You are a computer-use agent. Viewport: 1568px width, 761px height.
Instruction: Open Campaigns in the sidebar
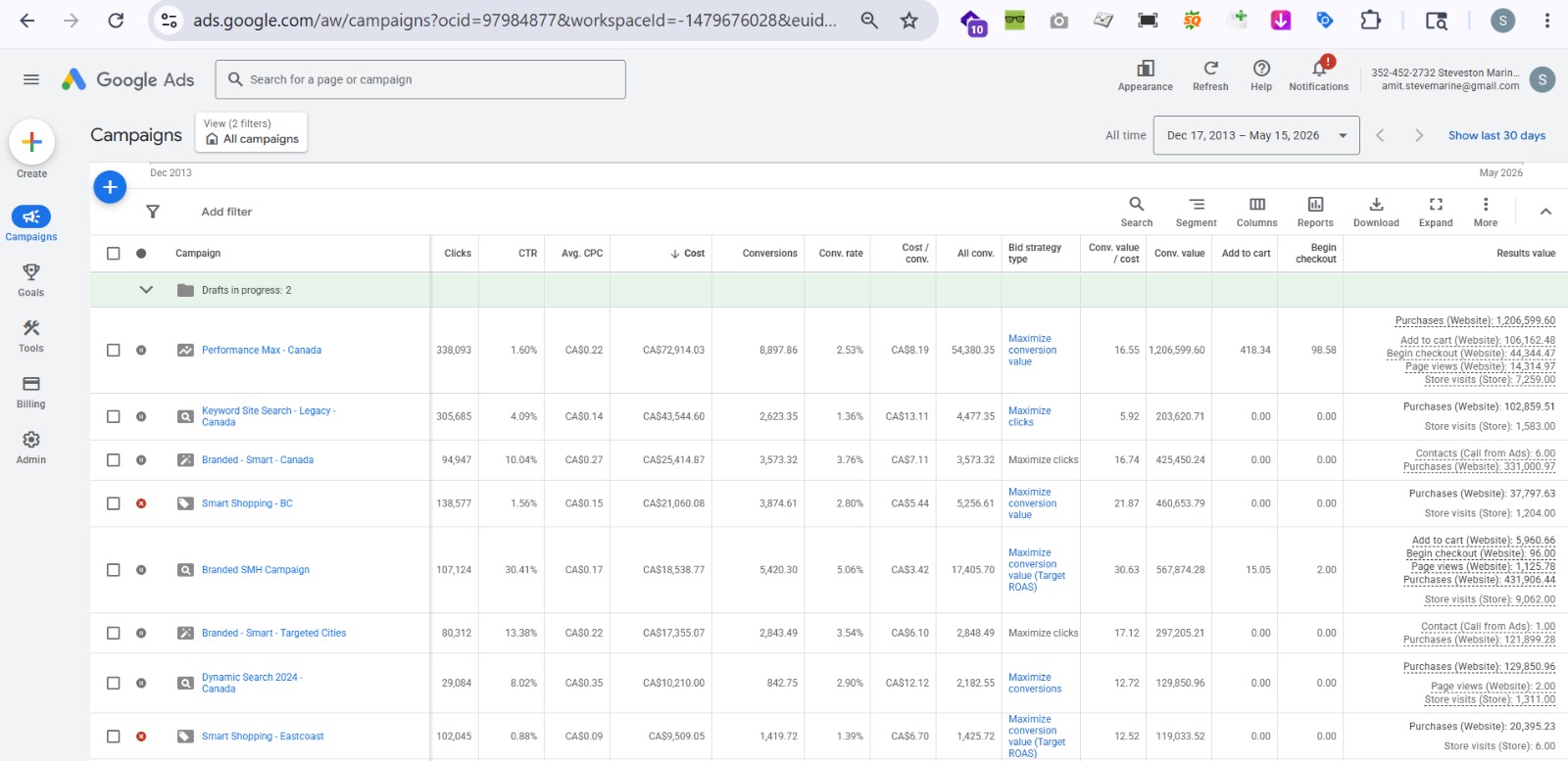[x=31, y=223]
